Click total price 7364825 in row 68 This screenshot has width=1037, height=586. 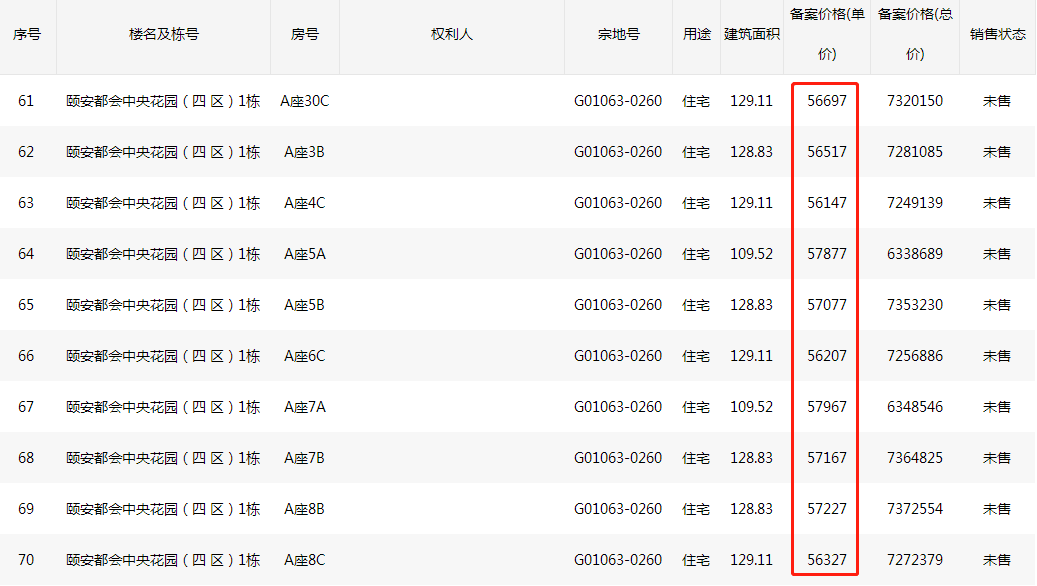[x=915, y=458]
